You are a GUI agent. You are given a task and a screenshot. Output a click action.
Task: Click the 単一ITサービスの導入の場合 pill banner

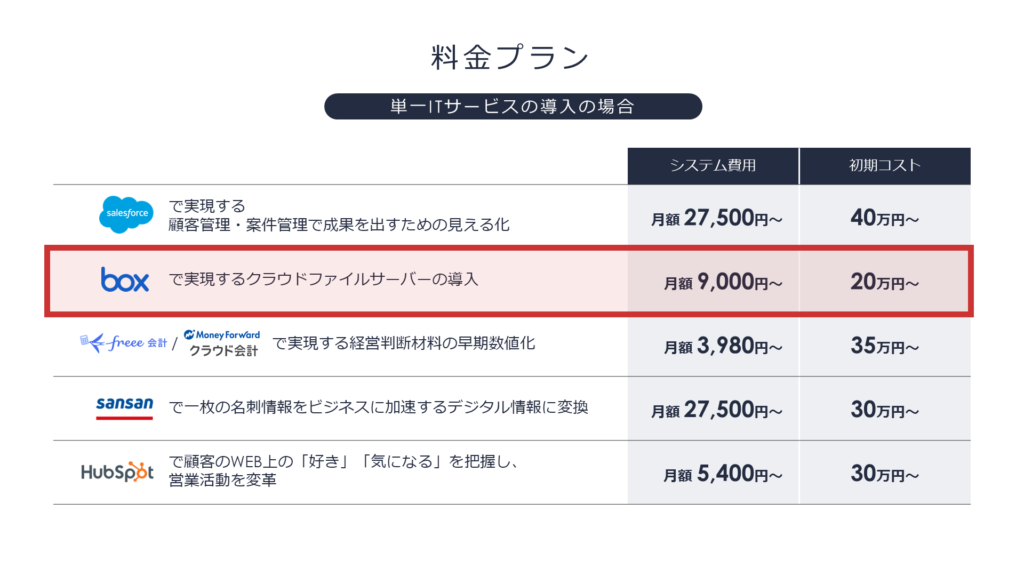click(x=513, y=106)
